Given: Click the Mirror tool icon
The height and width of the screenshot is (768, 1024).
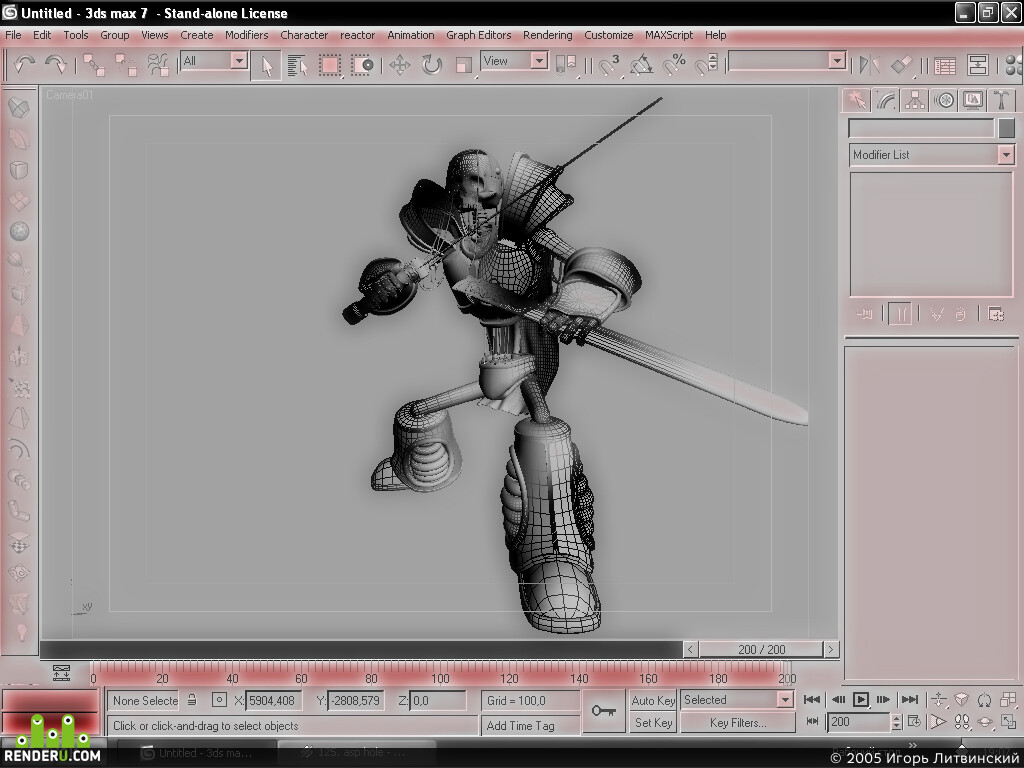Looking at the screenshot, I should [869, 65].
